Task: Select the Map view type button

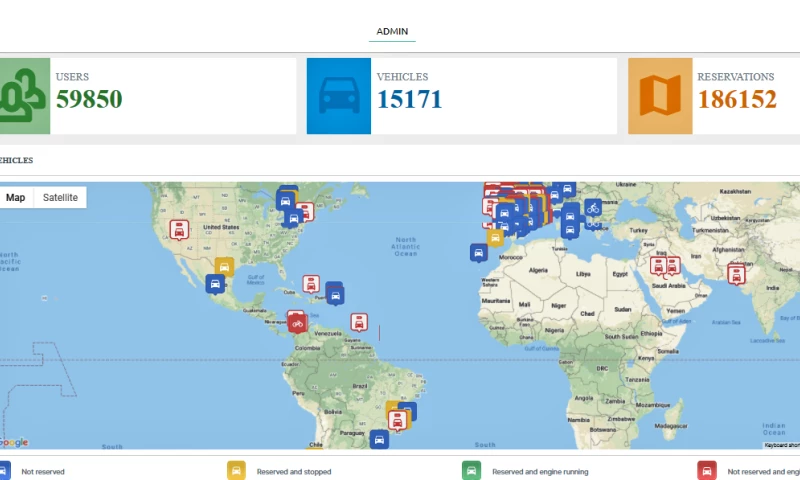Action: 16,198
